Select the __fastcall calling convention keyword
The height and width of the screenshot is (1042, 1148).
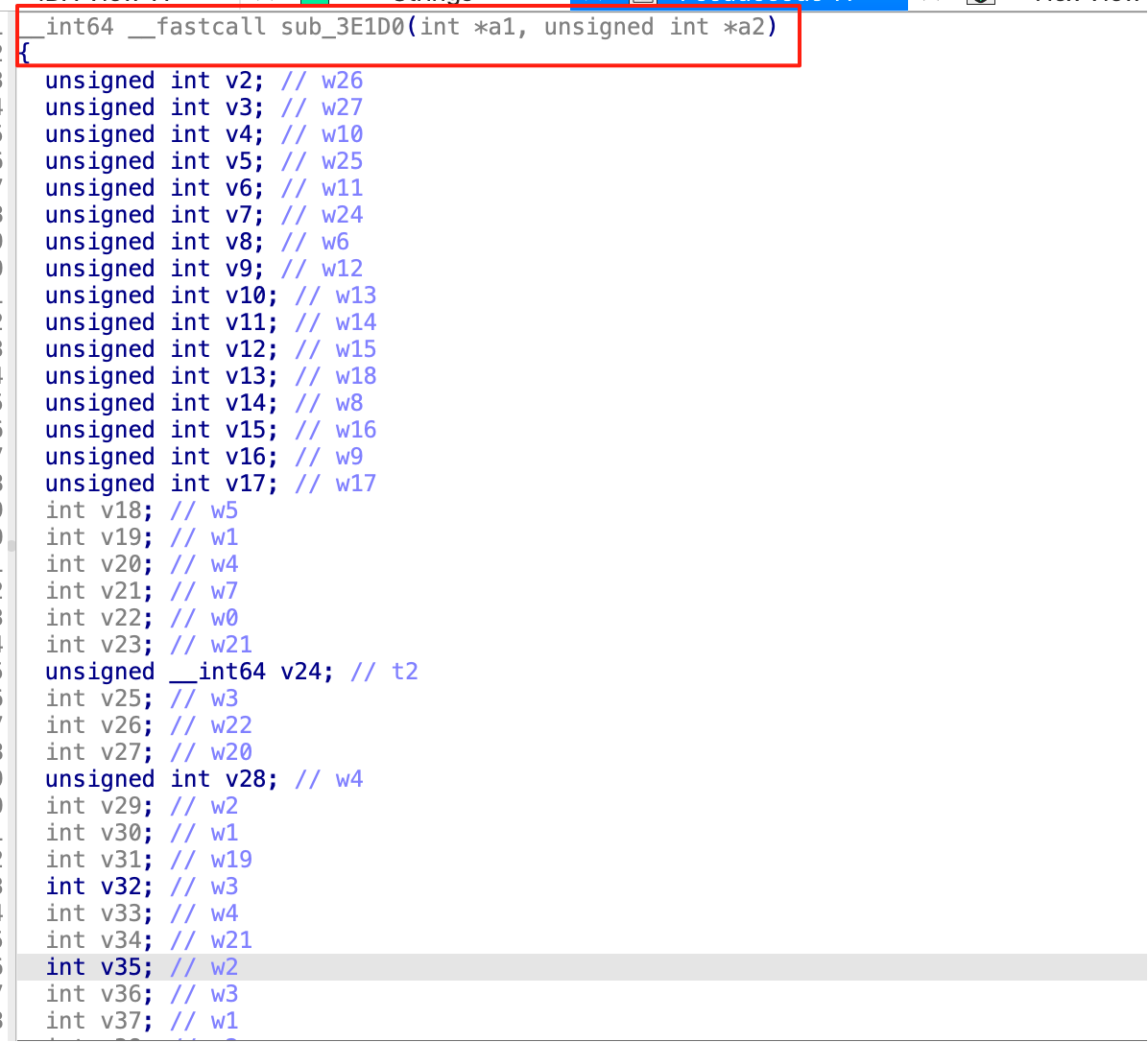tap(197, 27)
